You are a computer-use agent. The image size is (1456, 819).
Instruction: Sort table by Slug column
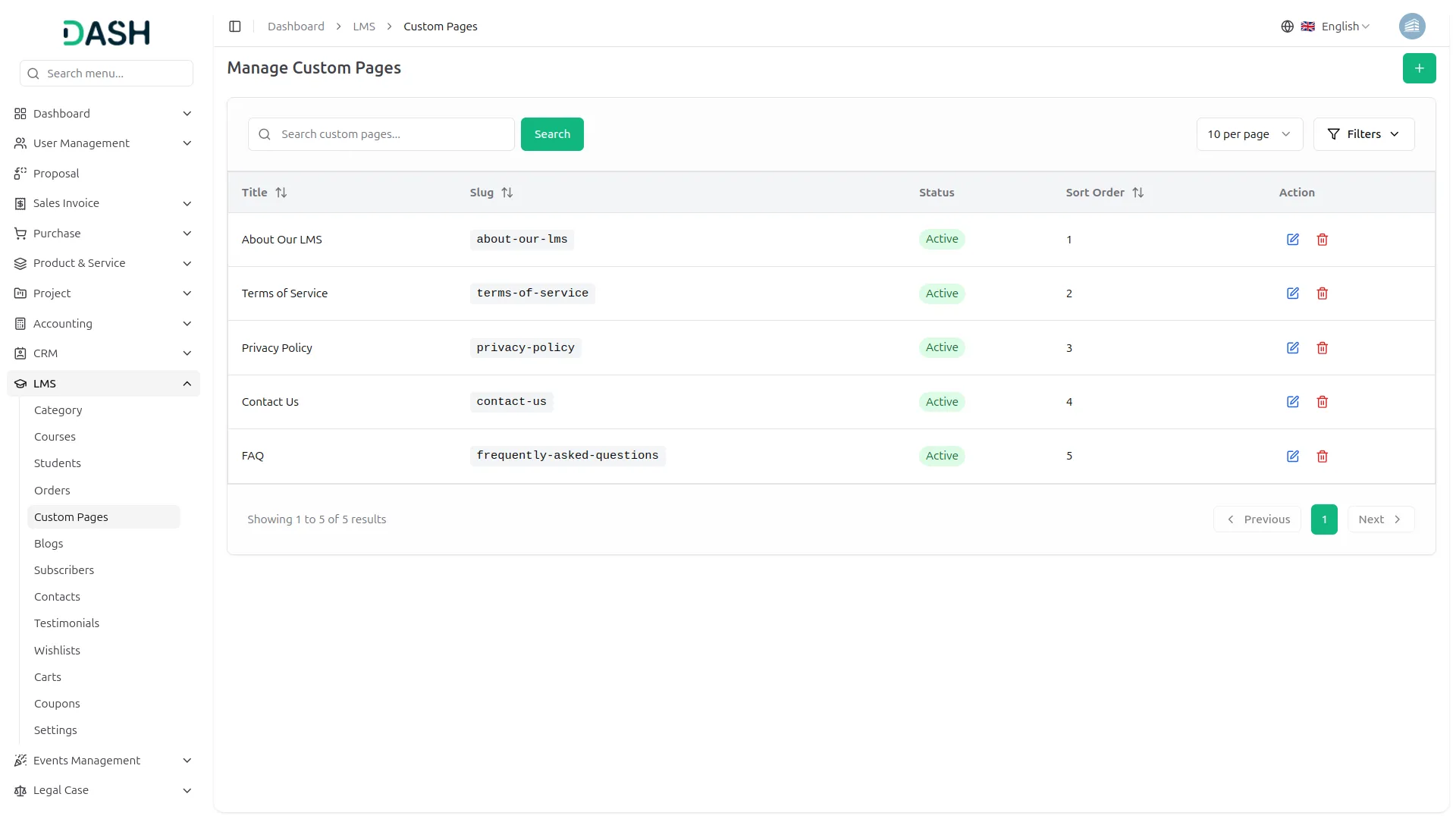pos(507,193)
